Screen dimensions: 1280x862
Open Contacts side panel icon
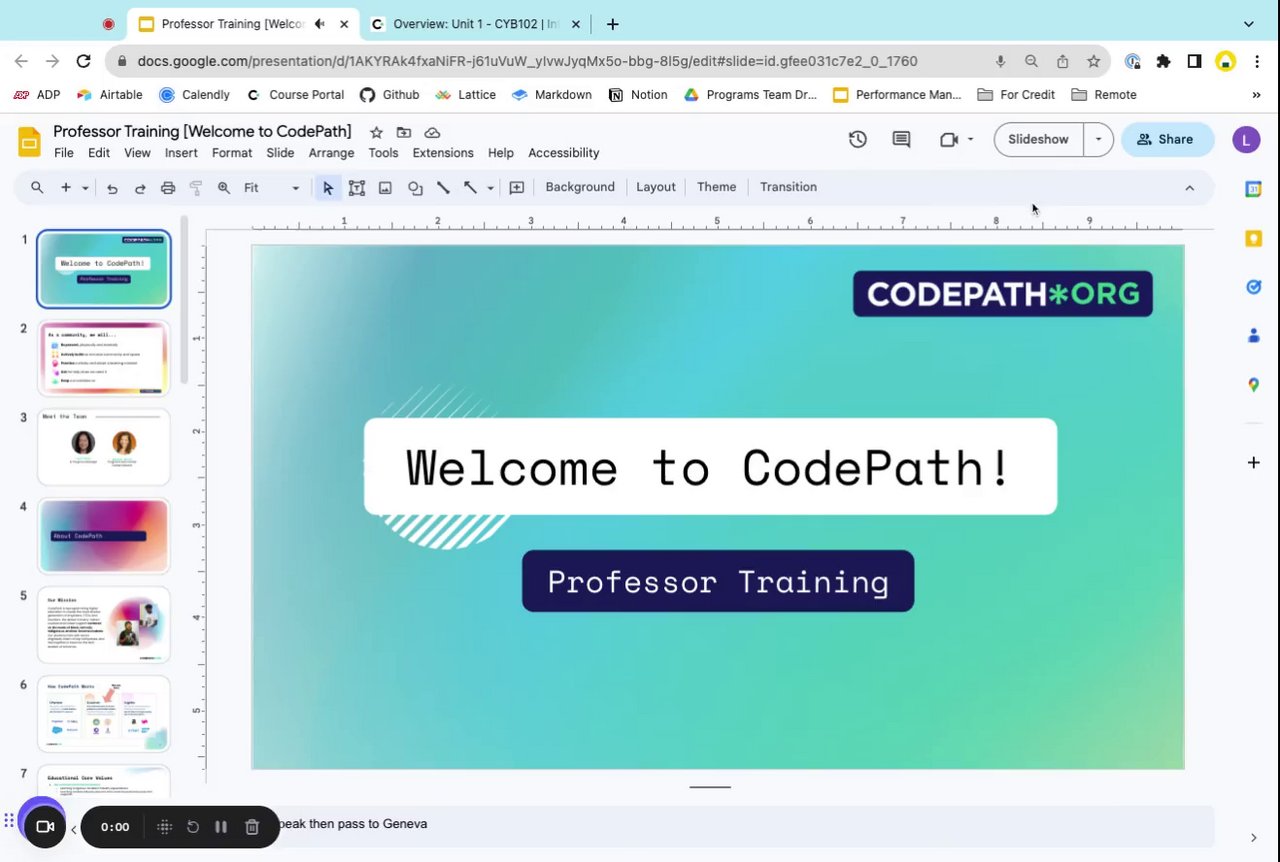(x=1253, y=336)
